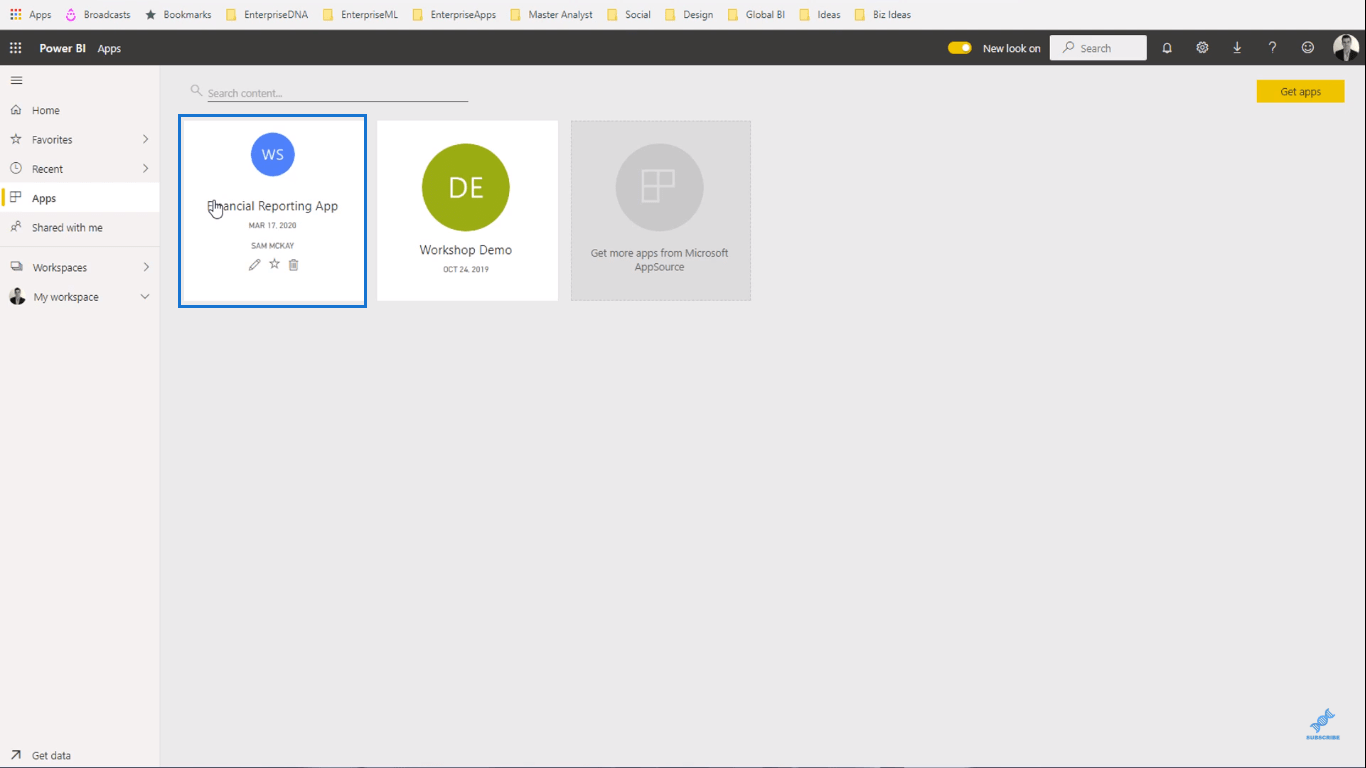Expand the Recent chevron

pyautogui.click(x=145, y=168)
